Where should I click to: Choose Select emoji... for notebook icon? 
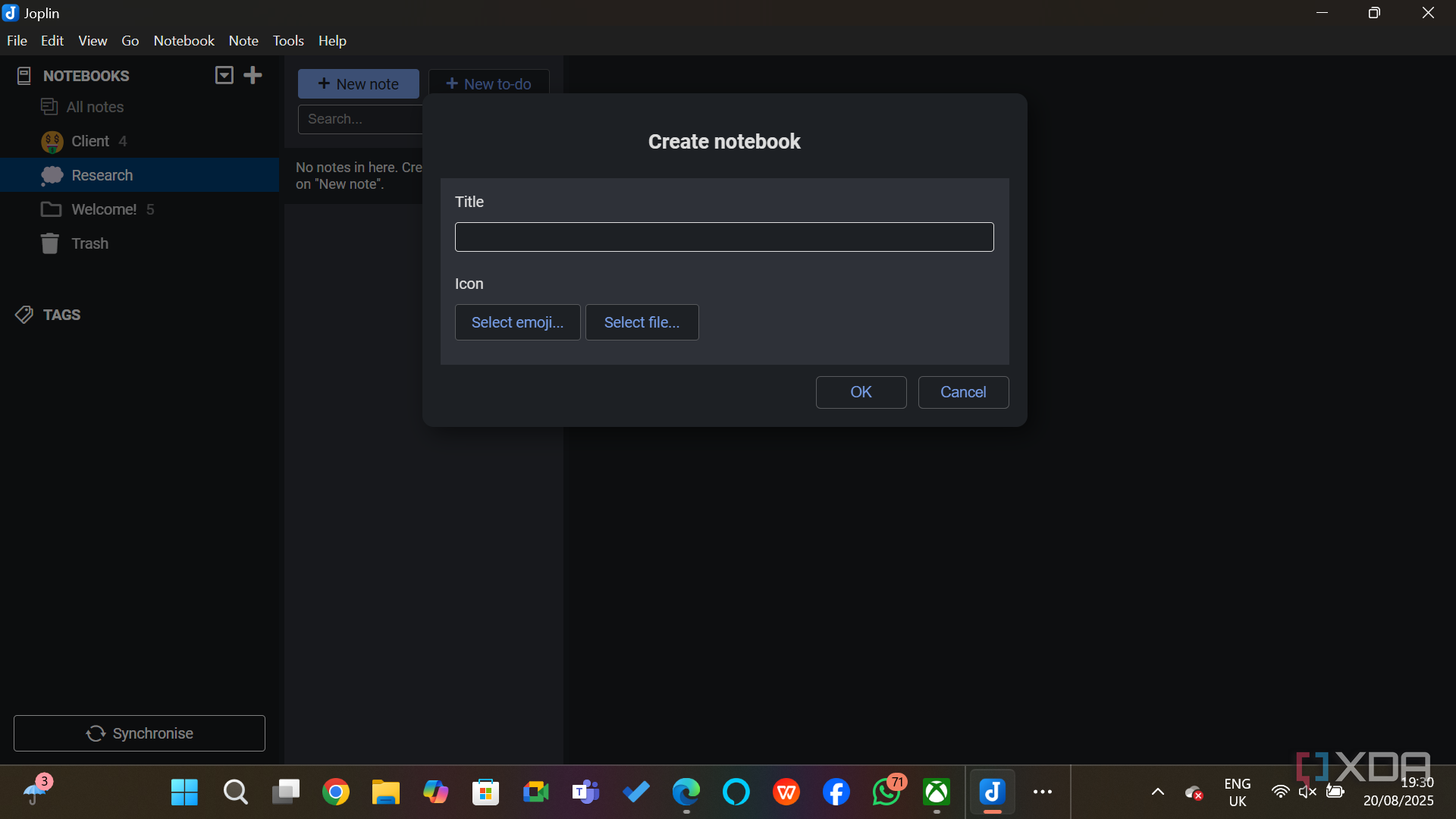[517, 322]
